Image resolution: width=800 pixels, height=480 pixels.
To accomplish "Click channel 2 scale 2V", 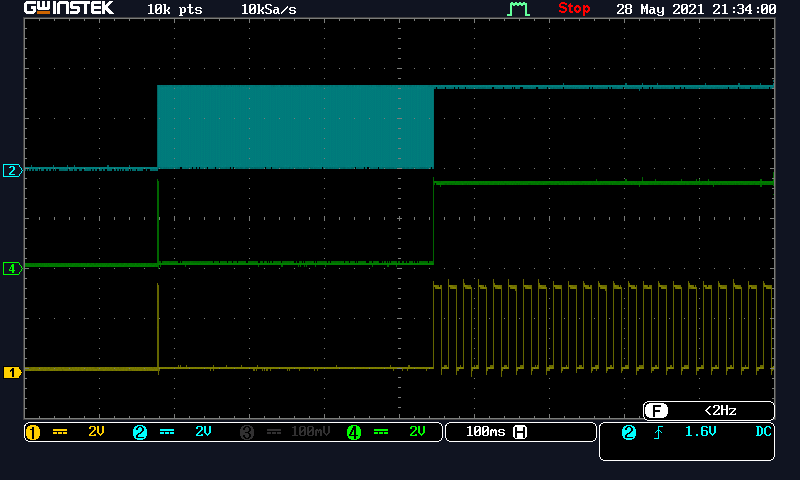I will point(203,432).
